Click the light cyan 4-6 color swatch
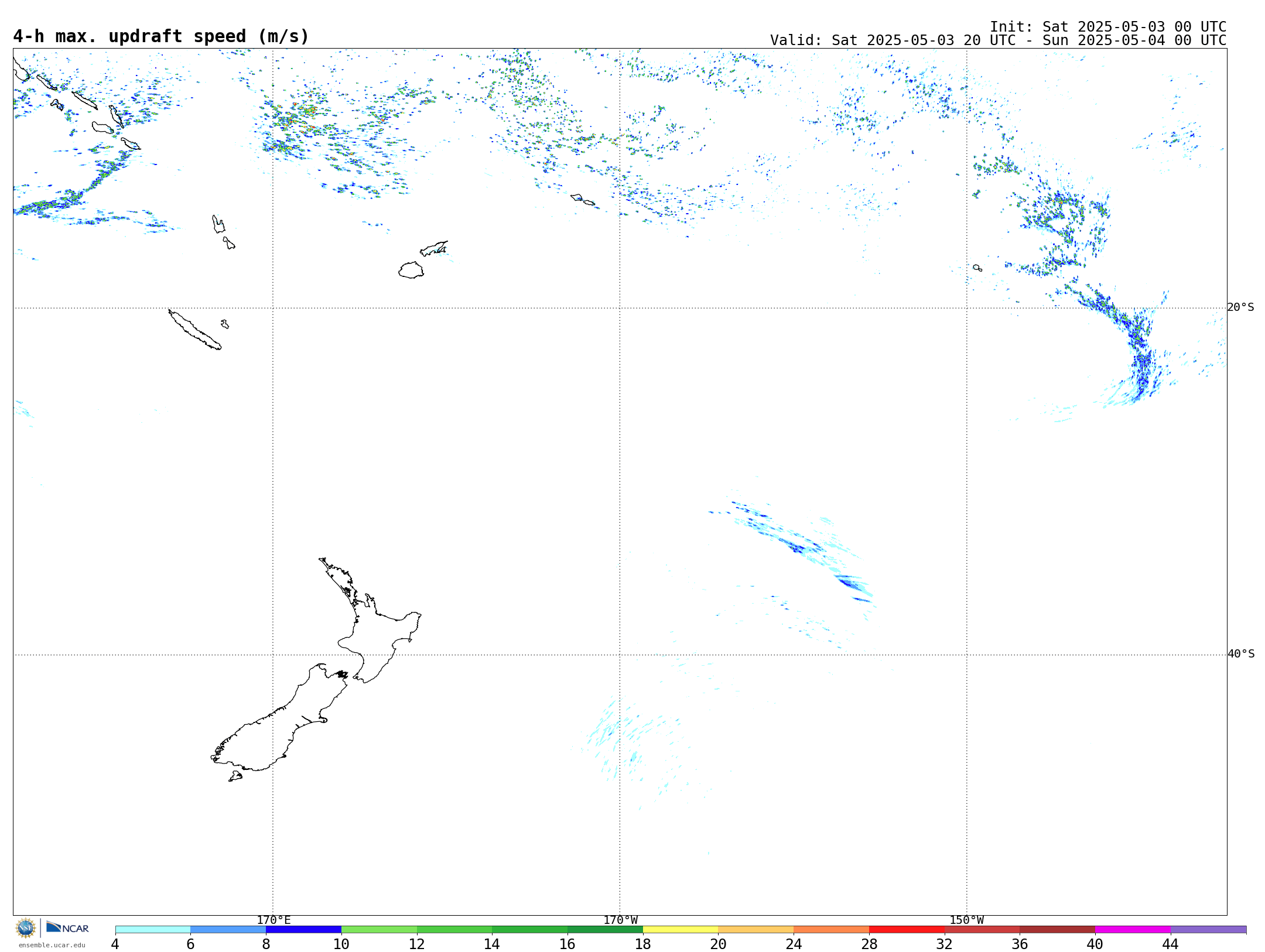The width and height of the screenshot is (1265, 952). click(x=153, y=930)
